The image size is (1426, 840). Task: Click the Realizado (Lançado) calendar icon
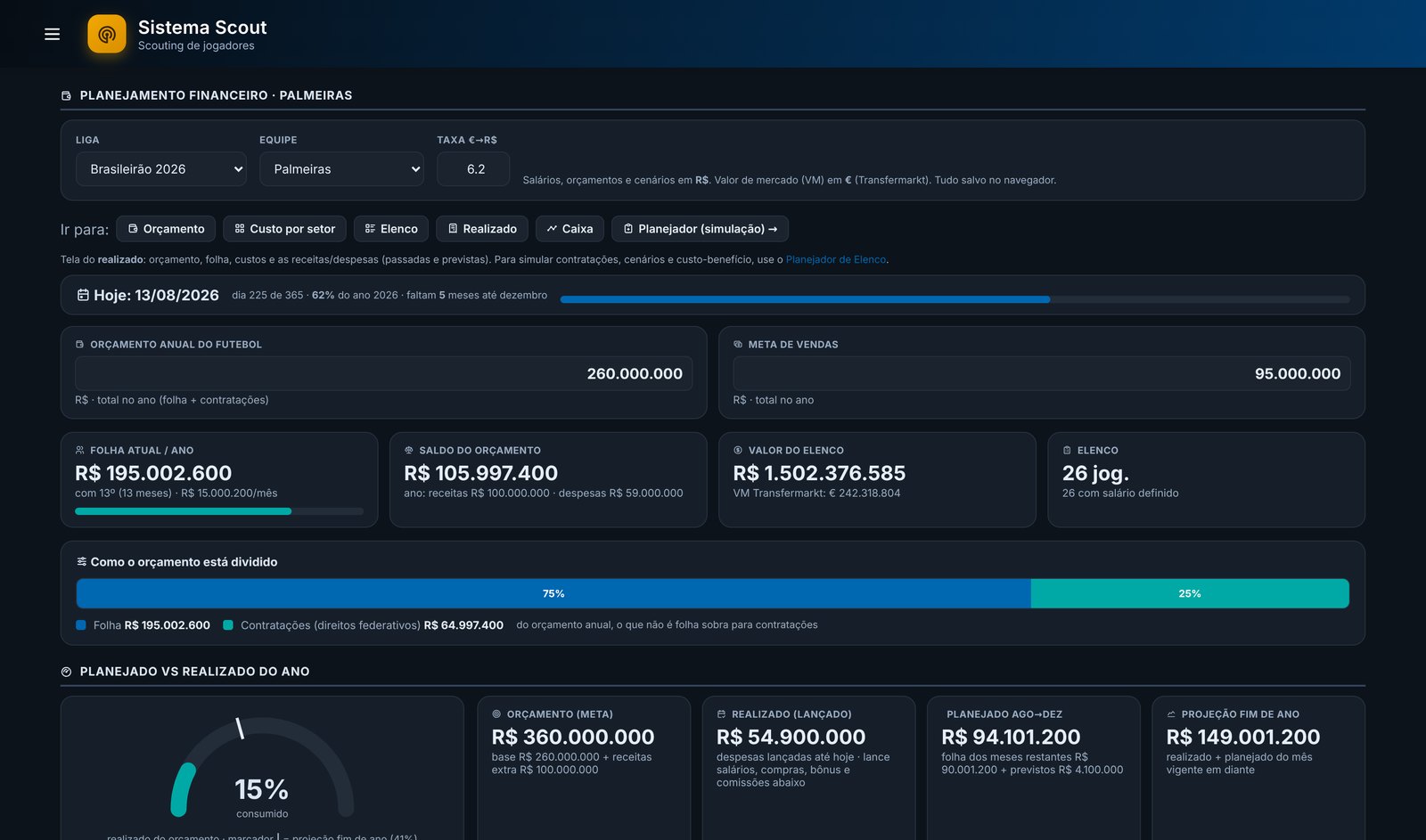721,714
